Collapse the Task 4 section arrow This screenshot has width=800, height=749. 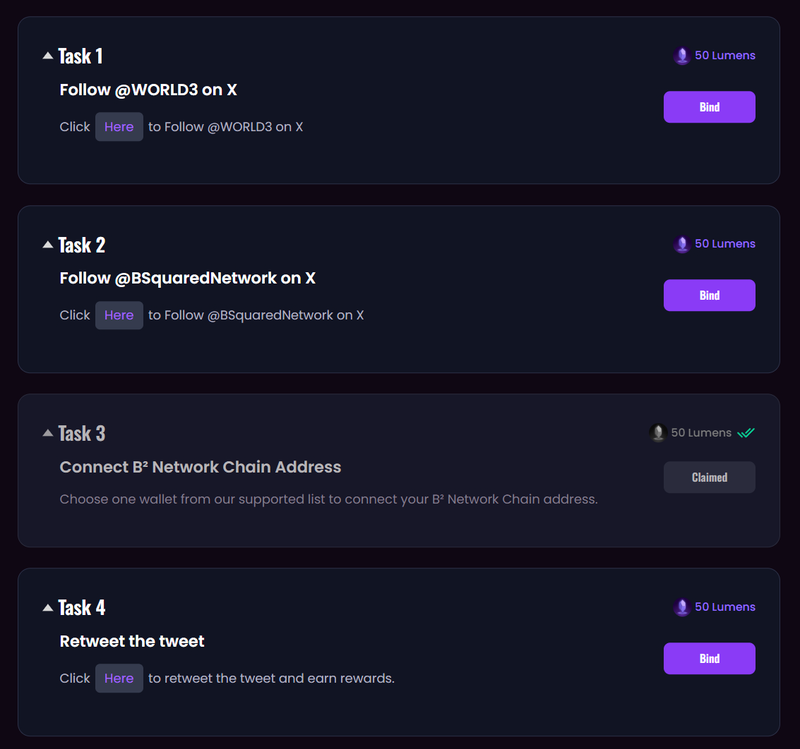pyautogui.click(x=48, y=607)
